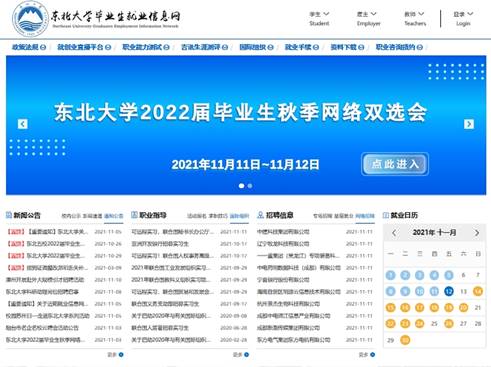This screenshot has height=367, width=491.
Task: Click the 点此进入 banner button
Action: (x=395, y=164)
